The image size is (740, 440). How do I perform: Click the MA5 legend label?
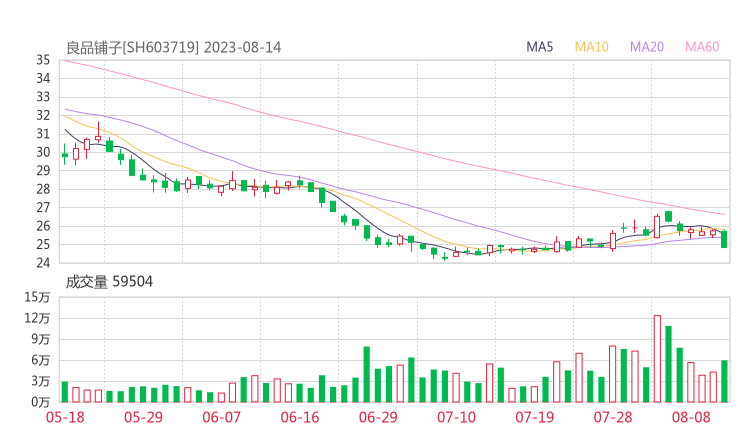point(539,47)
